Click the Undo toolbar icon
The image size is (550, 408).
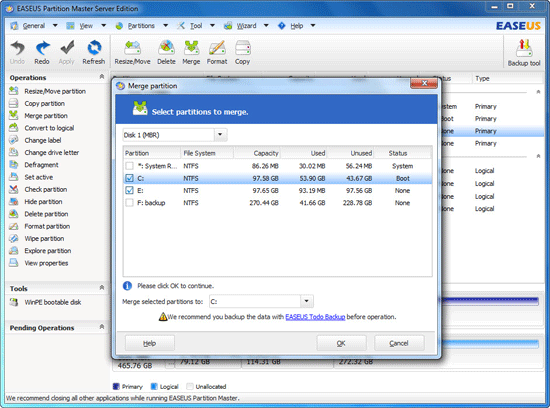(17, 48)
